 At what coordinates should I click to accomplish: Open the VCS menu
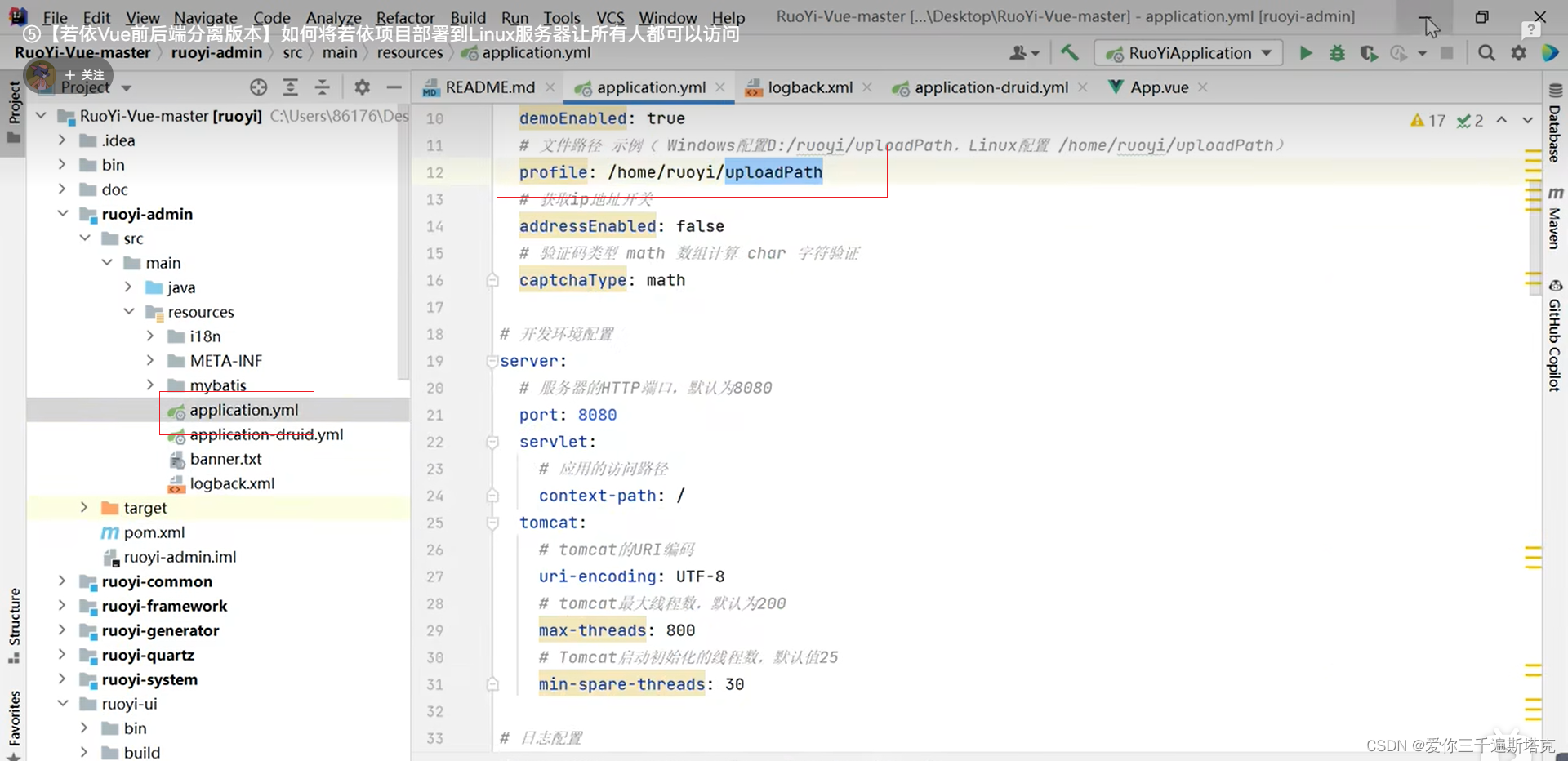tap(610, 17)
